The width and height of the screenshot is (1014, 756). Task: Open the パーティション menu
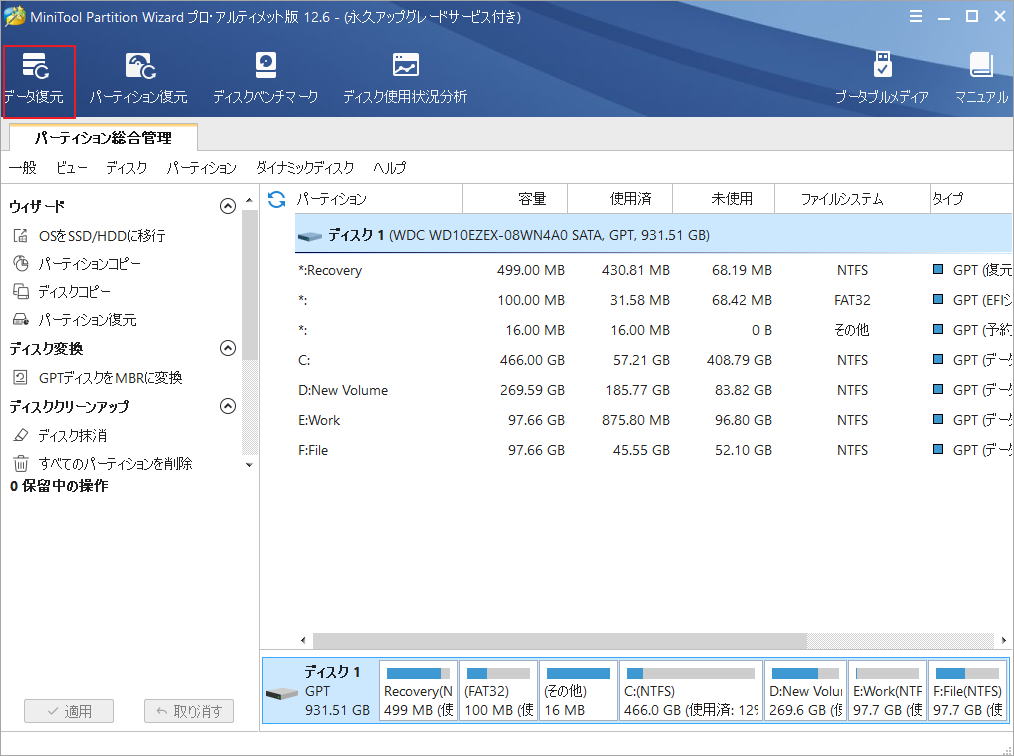tap(201, 168)
